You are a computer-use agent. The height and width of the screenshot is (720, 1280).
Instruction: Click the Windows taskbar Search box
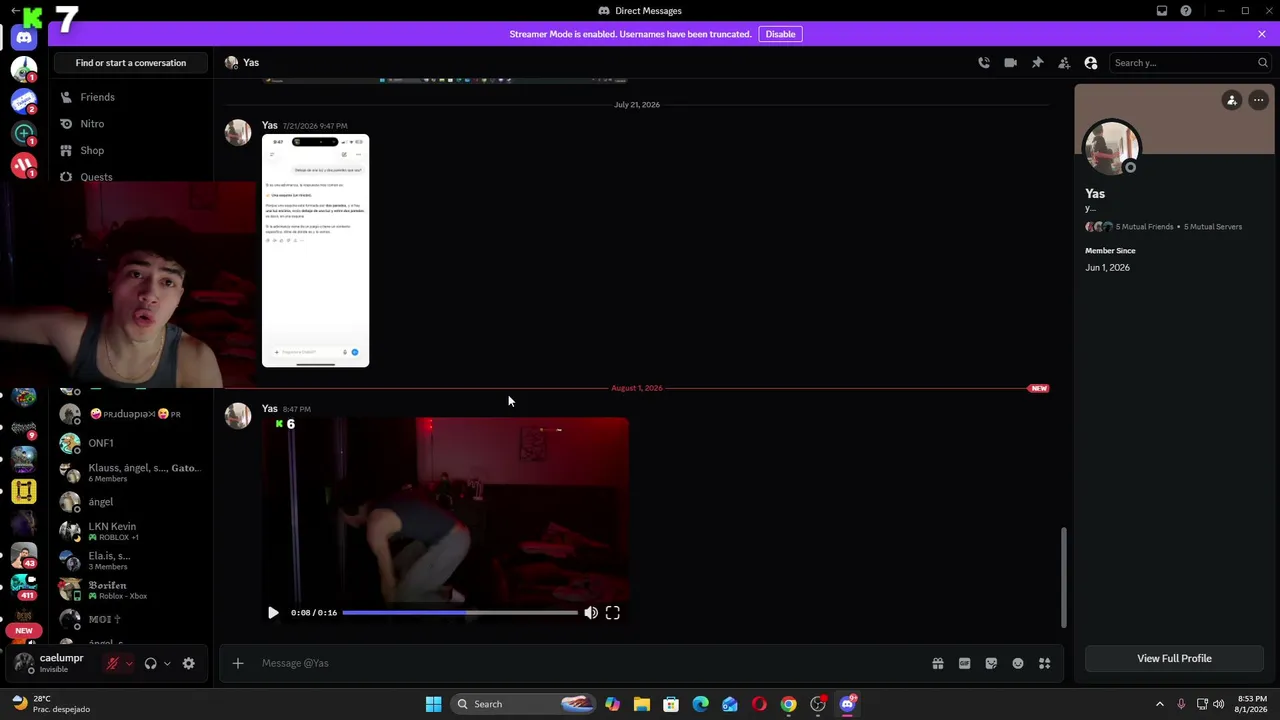524,704
